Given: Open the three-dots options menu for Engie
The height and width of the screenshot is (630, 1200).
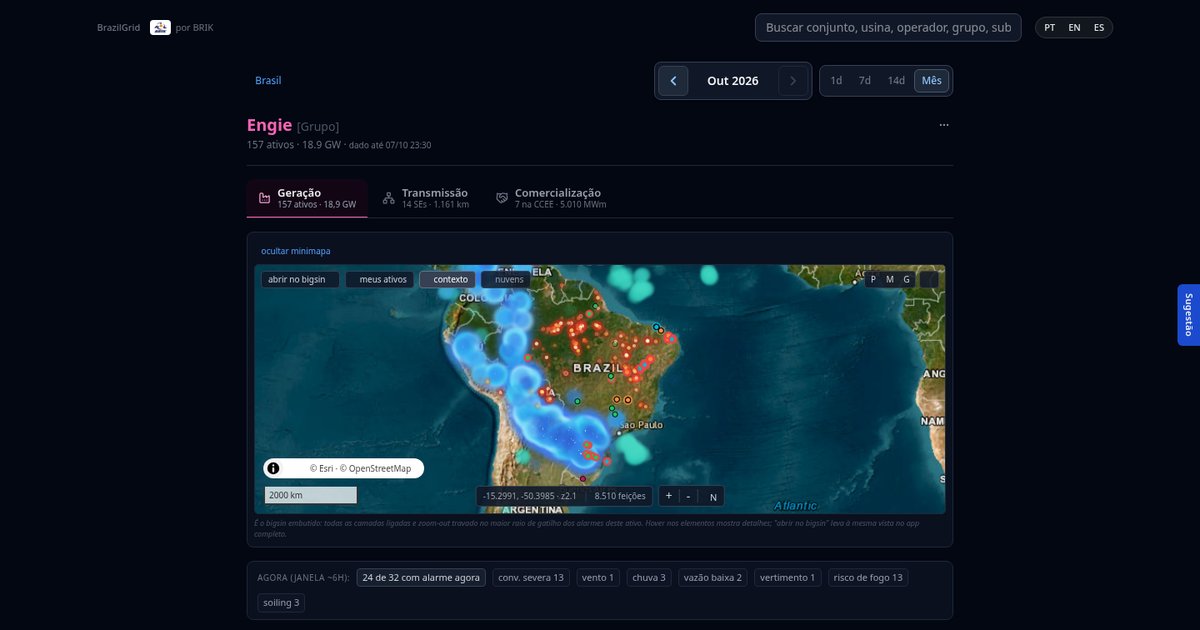Looking at the screenshot, I should tap(944, 125).
